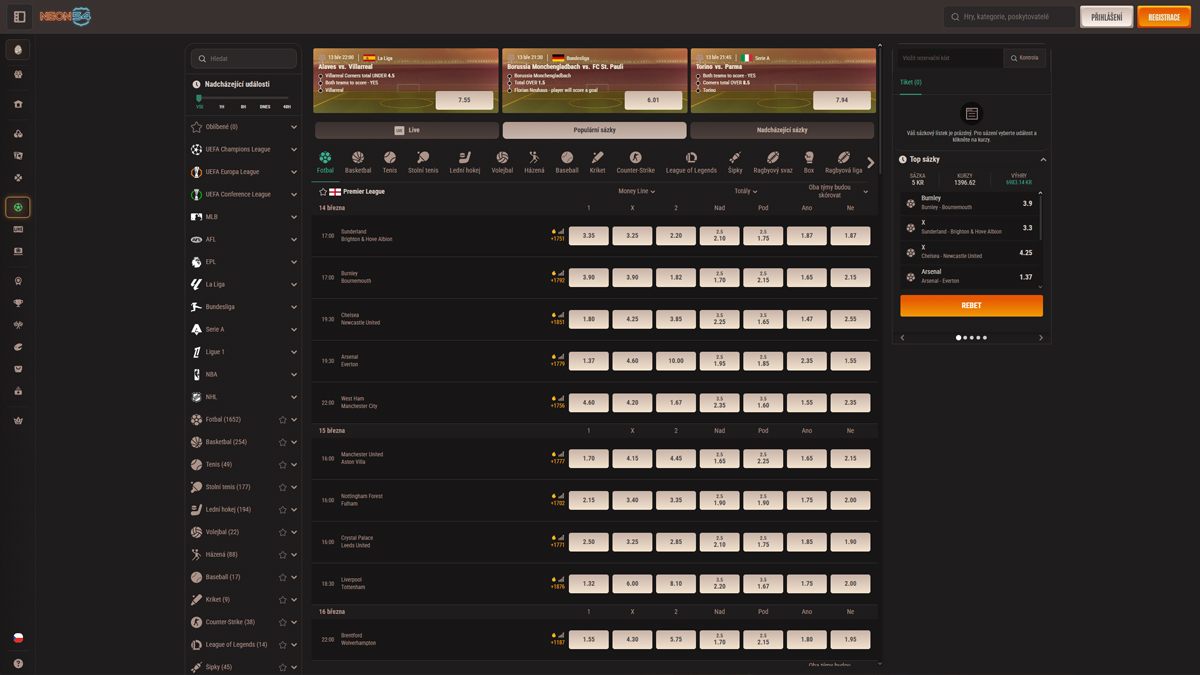Switch to the Live tab

pos(406,130)
